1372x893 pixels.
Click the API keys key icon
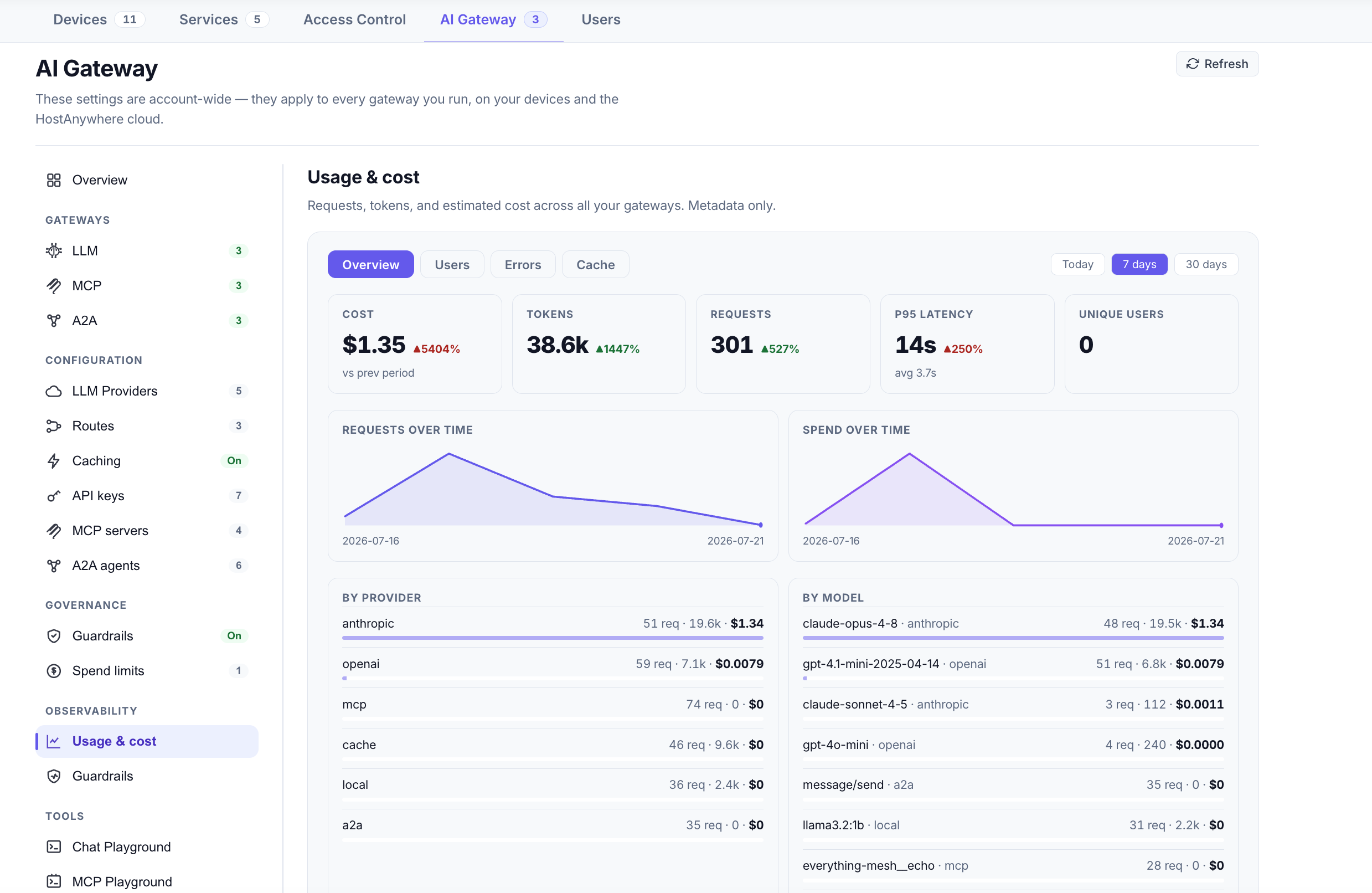click(x=54, y=496)
